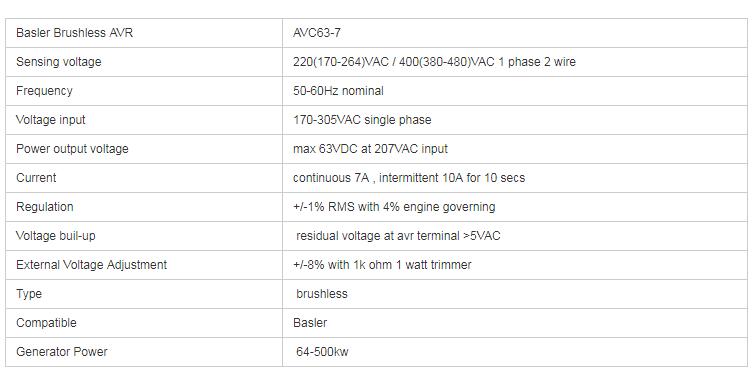Select the '50-60Hz nominal' value
753x372 pixels.
[x=338, y=91]
